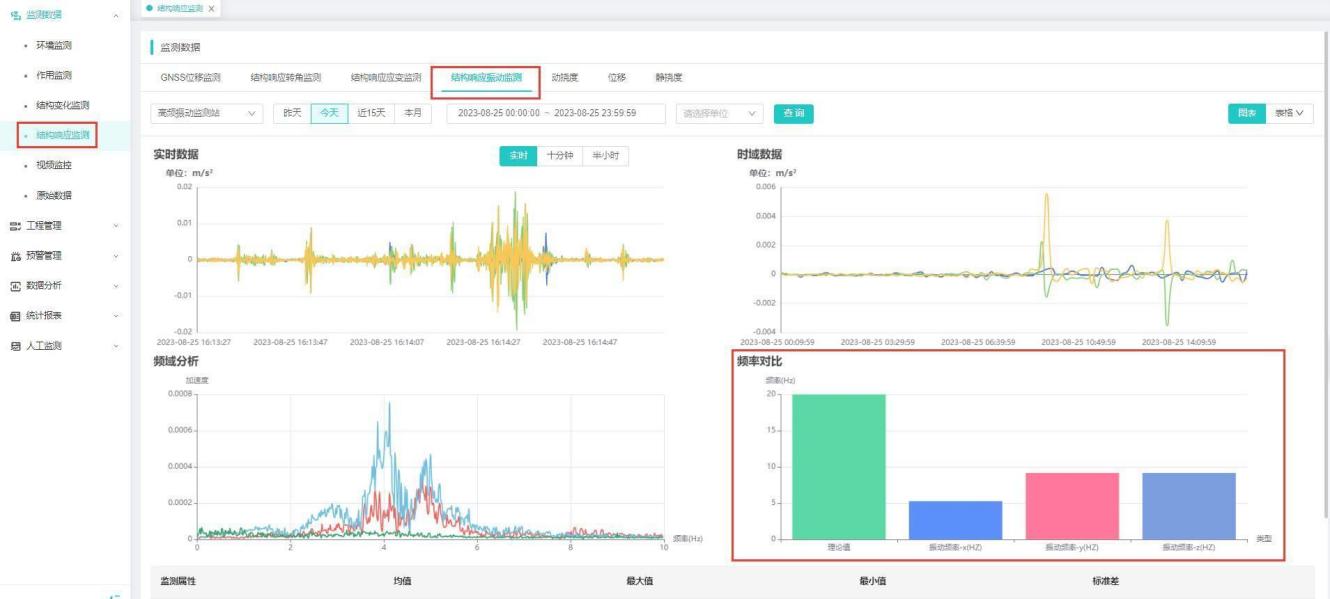The image size is (1330, 599).
Task: Open 视频监控 in the sidebar
Action: point(54,165)
